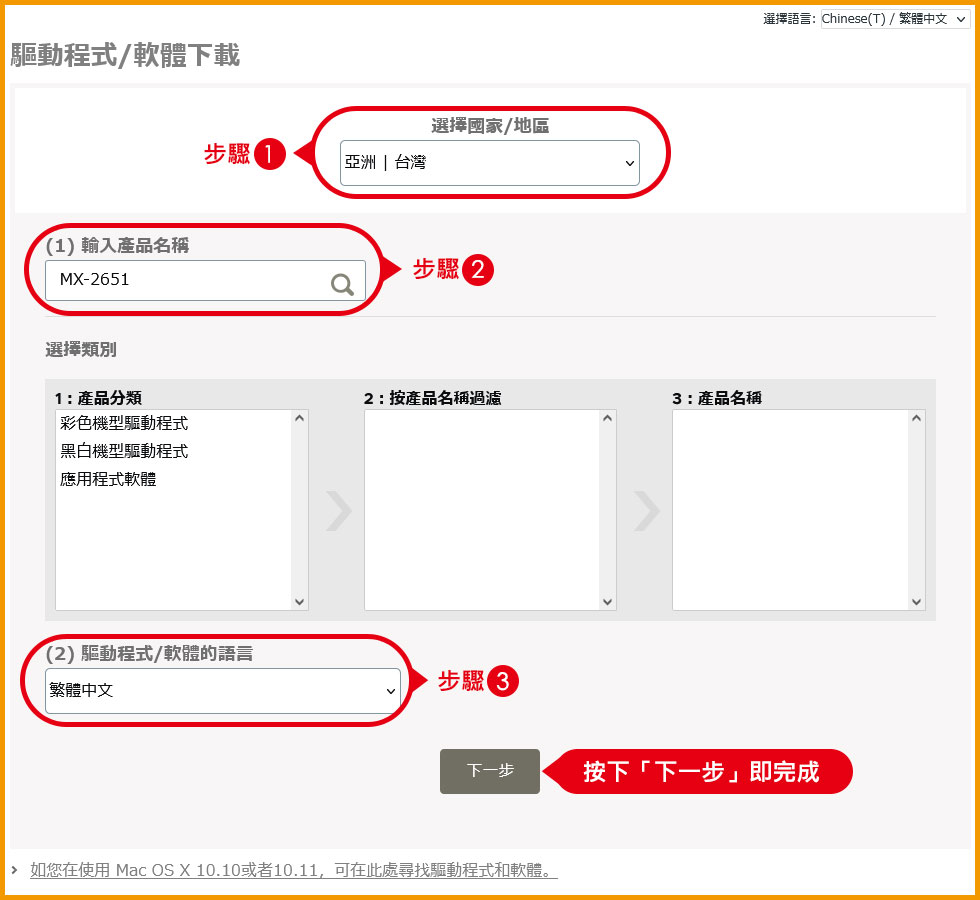Click down arrow of product name list scrollbar
The height and width of the screenshot is (900, 980).
click(916, 601)
